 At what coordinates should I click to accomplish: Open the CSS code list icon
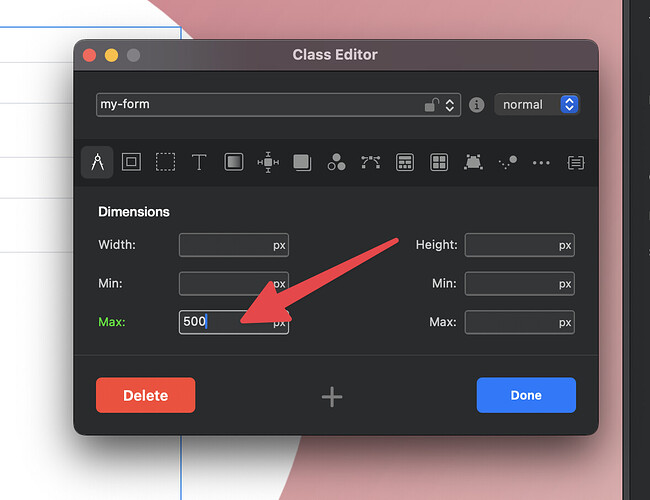576,163
